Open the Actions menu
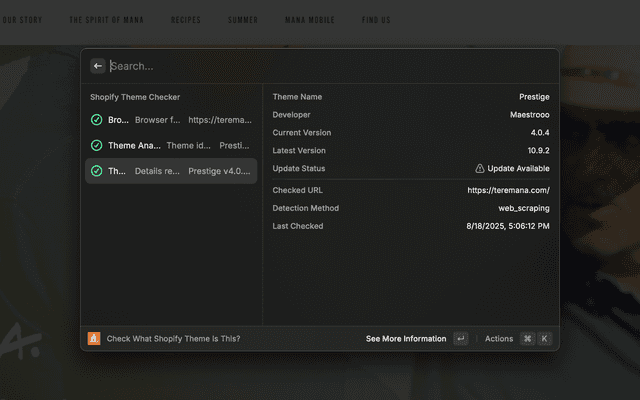 pyautogui.click(x=498, y=339)
